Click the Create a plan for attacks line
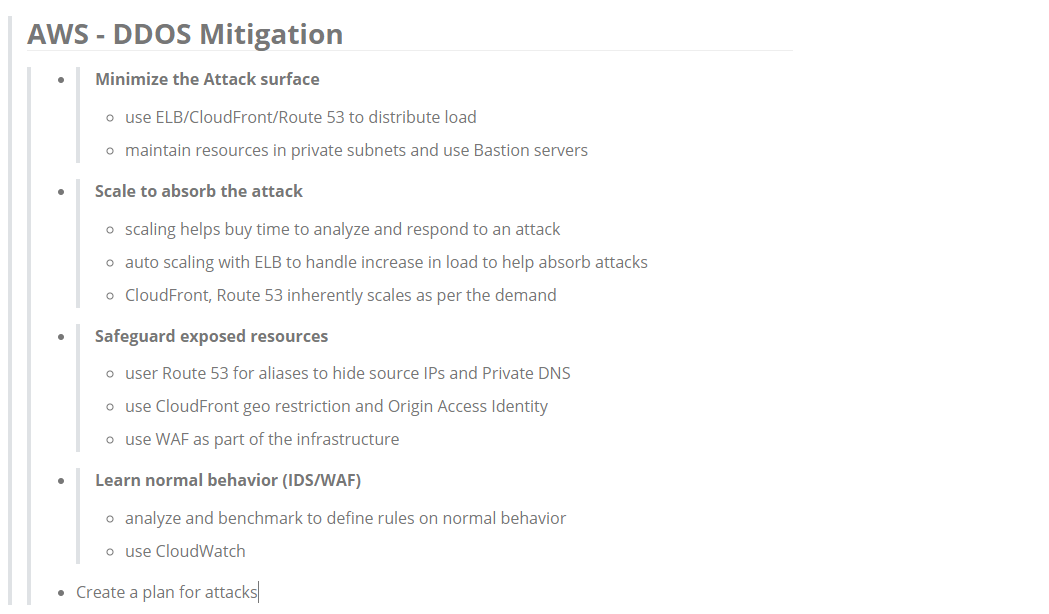Screen dimensions: 1049x614 coord(167,592)
